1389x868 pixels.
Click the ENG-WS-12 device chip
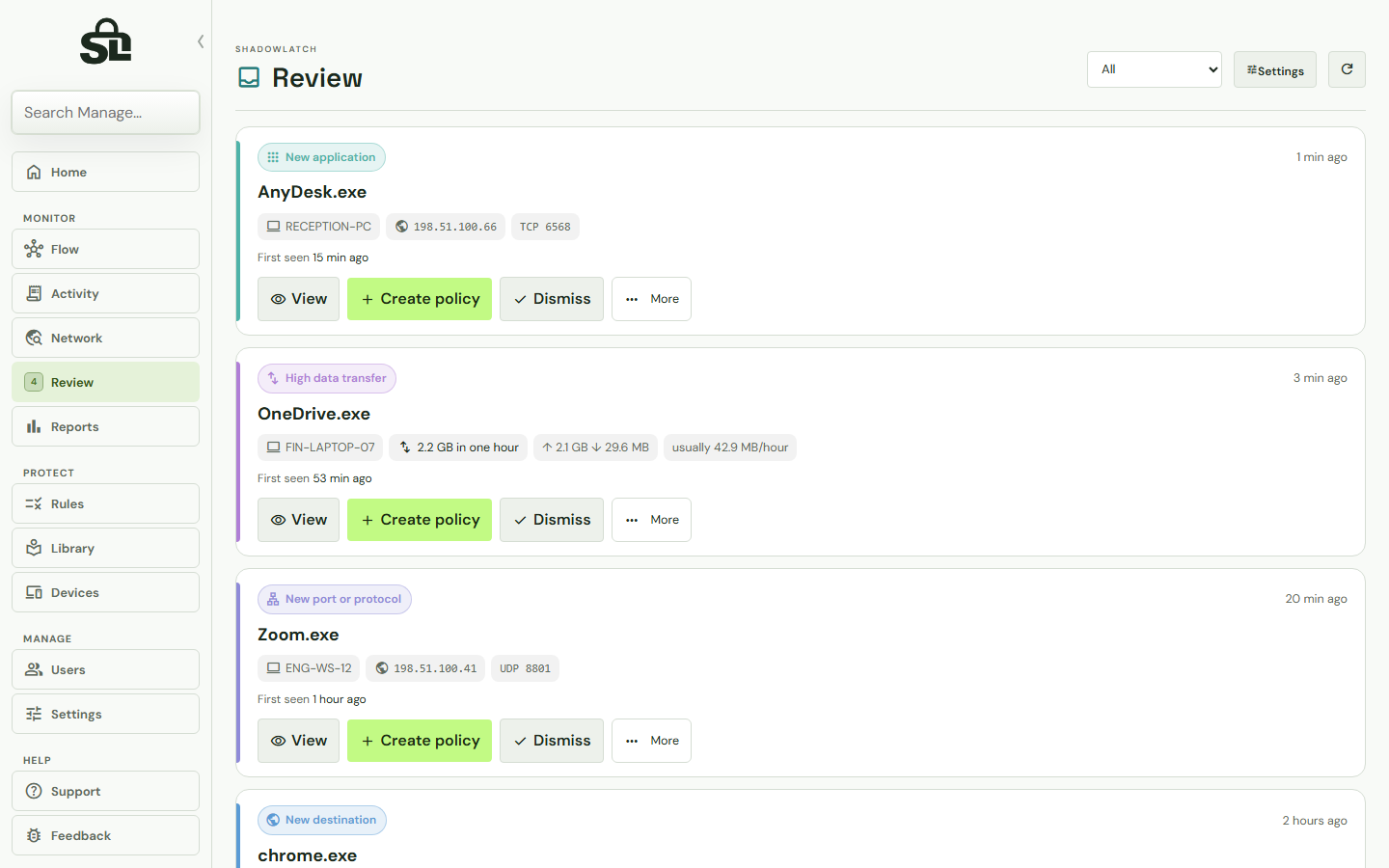point(309,668)
